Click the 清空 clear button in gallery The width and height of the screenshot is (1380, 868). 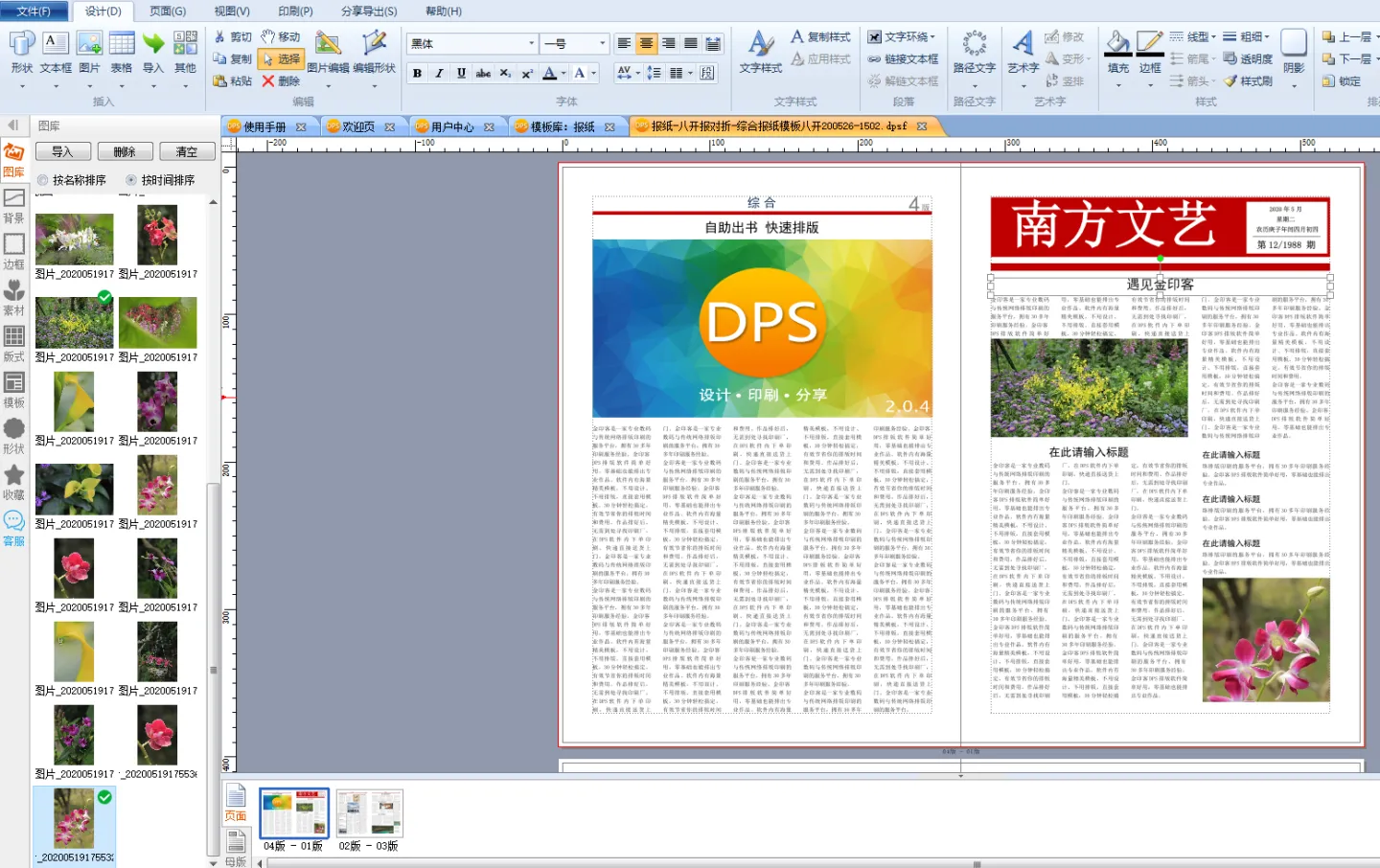tap(187, 151)
